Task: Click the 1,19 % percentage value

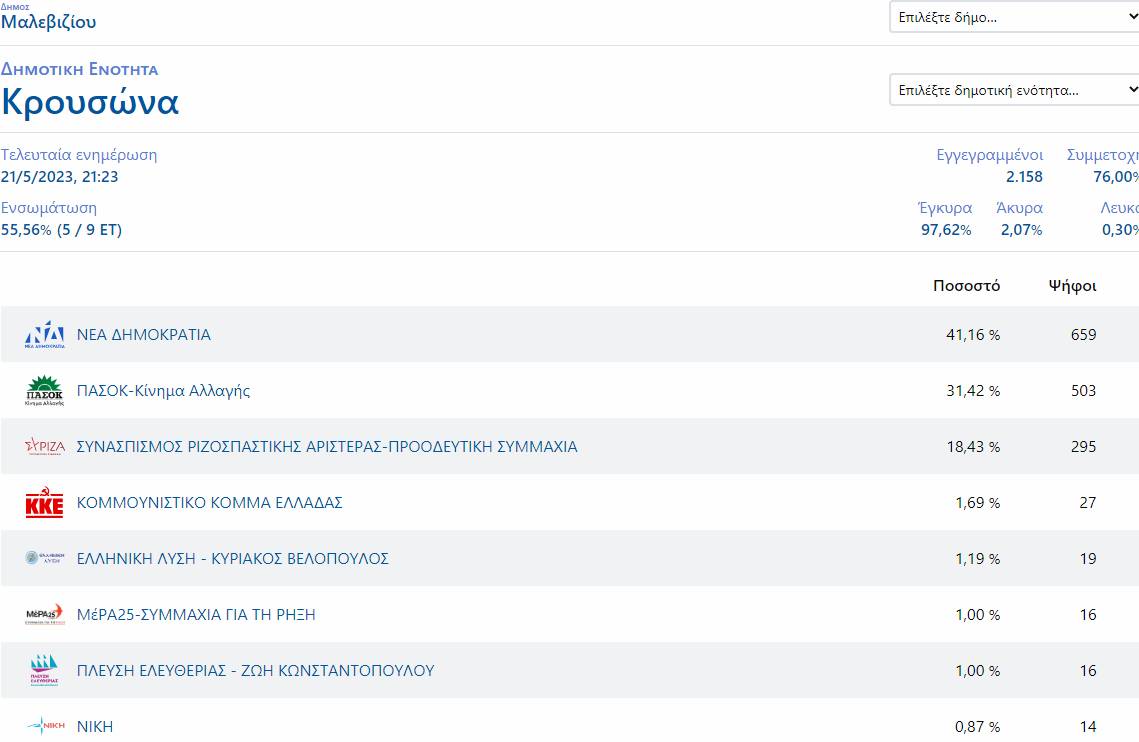Action: point(977,558)
